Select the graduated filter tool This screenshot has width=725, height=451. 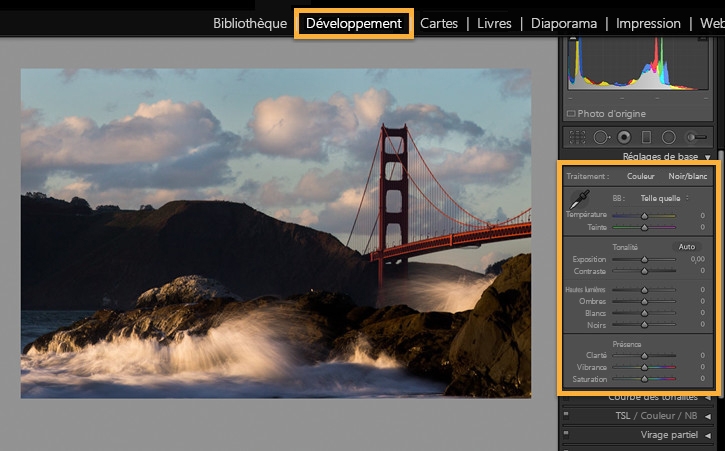pyautogui.click(x=646, y=137)
